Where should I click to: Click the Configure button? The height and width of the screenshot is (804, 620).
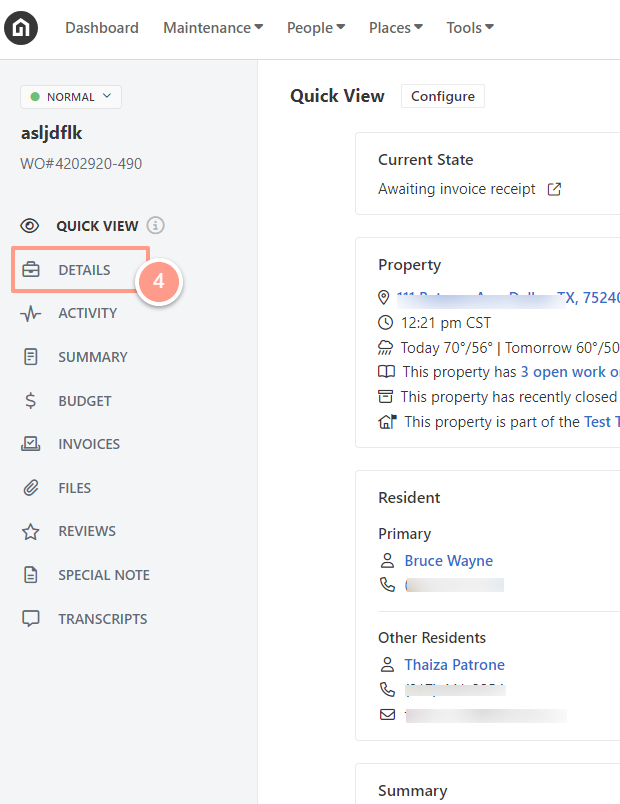pyautogui.click(x=443, y=96)
